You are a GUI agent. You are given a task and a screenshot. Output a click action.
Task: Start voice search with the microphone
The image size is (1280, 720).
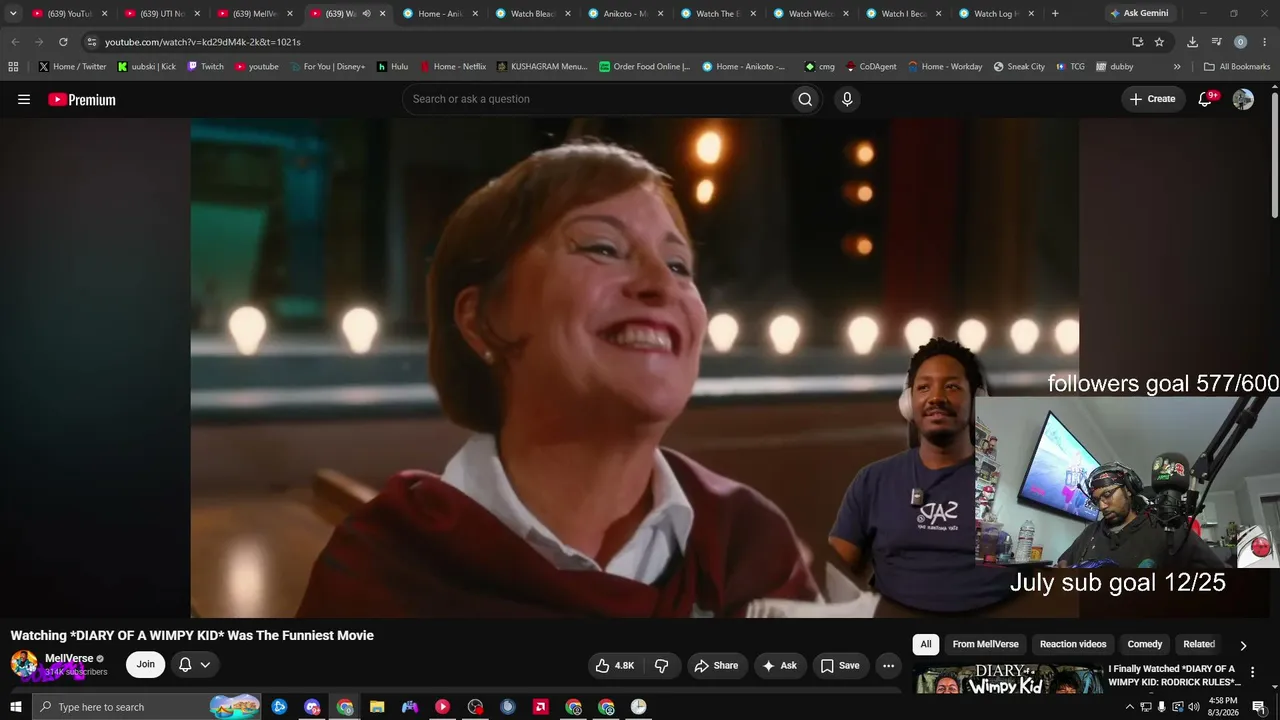(x=847, y=99)
